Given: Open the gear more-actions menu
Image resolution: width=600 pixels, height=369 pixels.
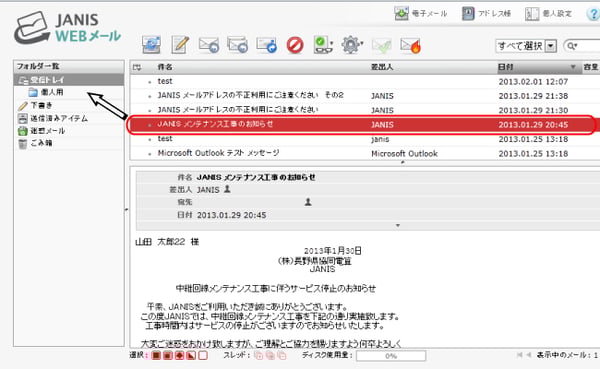Looking at the screenshot, I should tap(352, 45).
